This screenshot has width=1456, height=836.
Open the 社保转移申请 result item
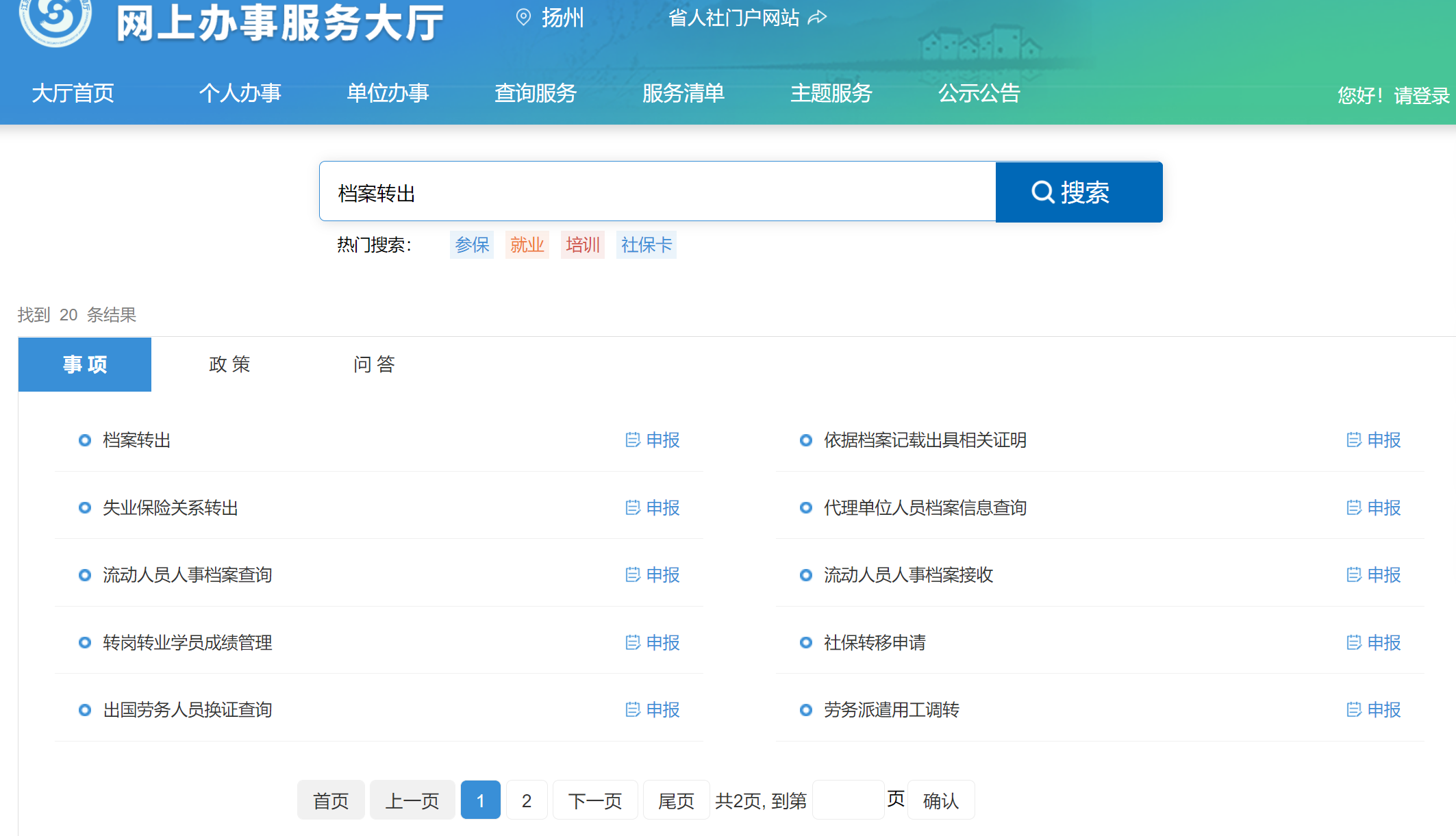(x=874, y=642)
